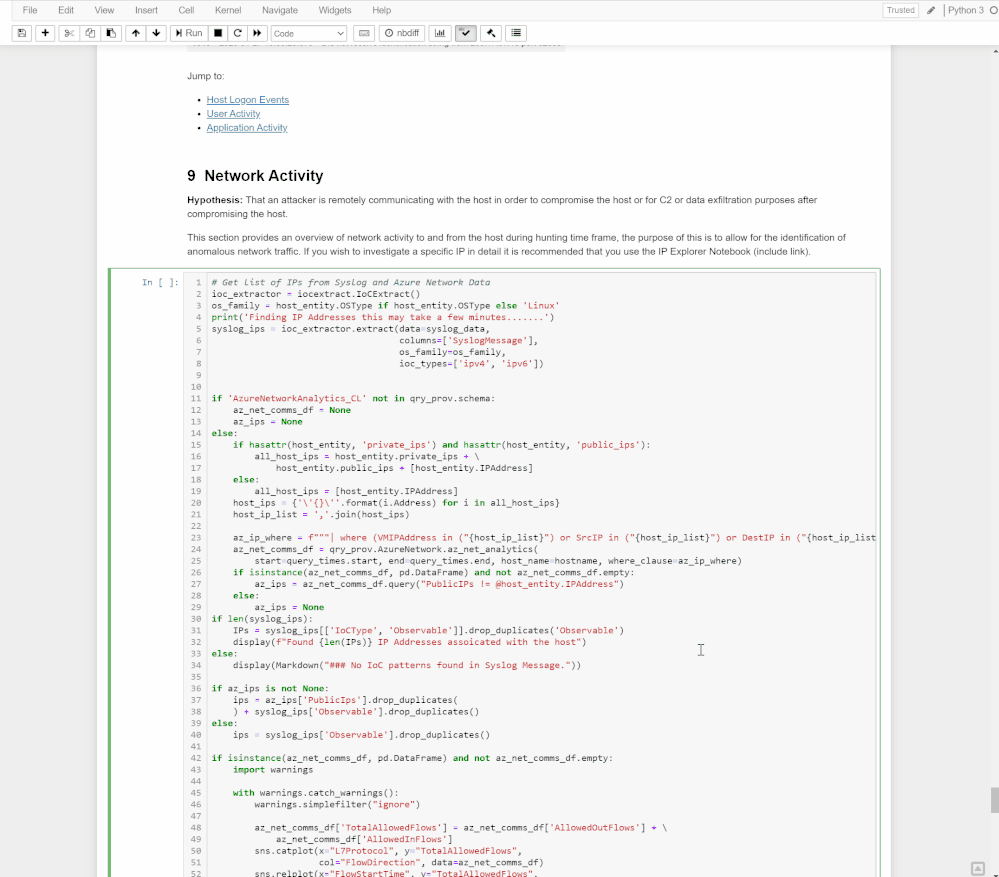Insert a new cell with the plus icon
The image size is (999, 877).
click(x=45, y=33)
